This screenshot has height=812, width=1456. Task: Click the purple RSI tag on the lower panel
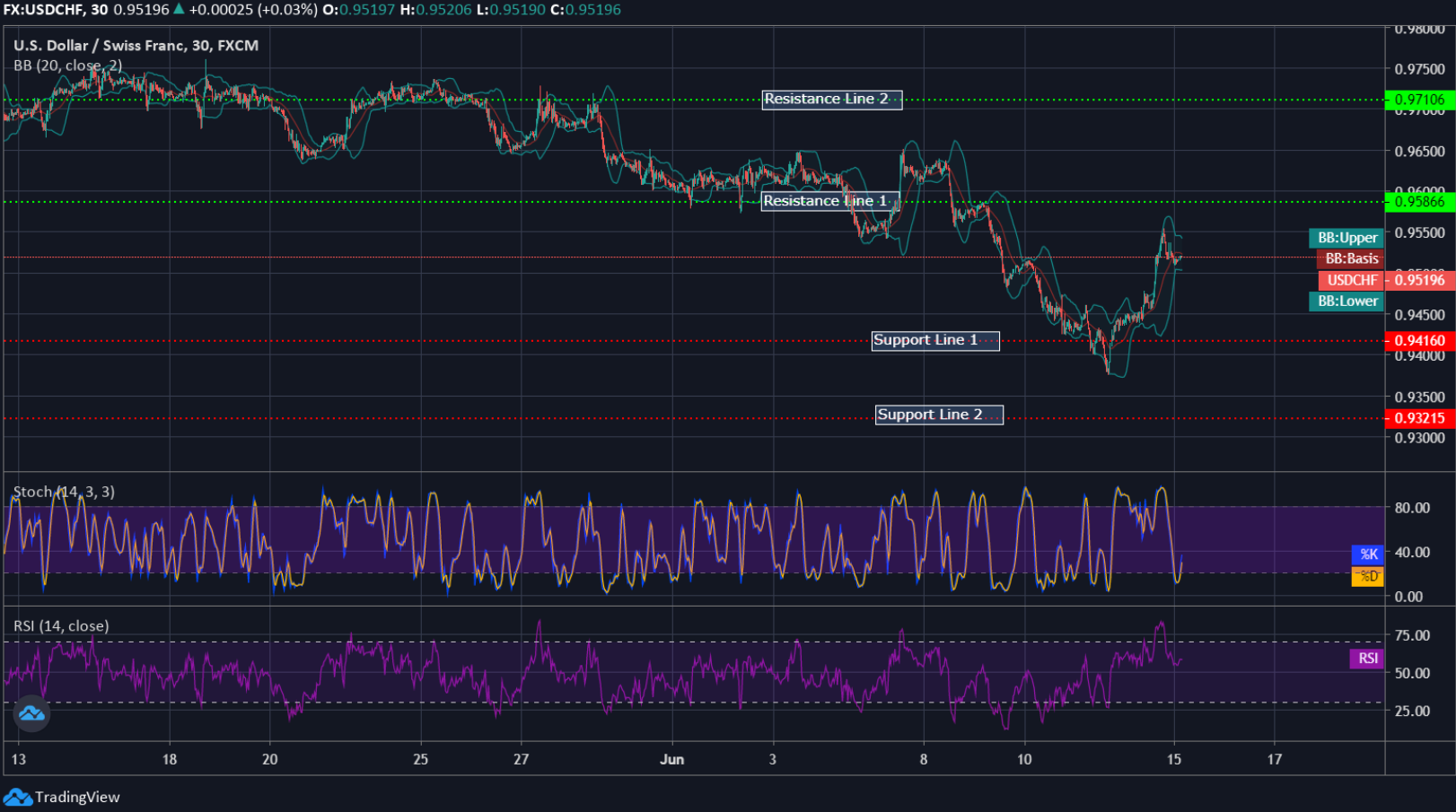pyautogui.click(x=1367, y=659)
